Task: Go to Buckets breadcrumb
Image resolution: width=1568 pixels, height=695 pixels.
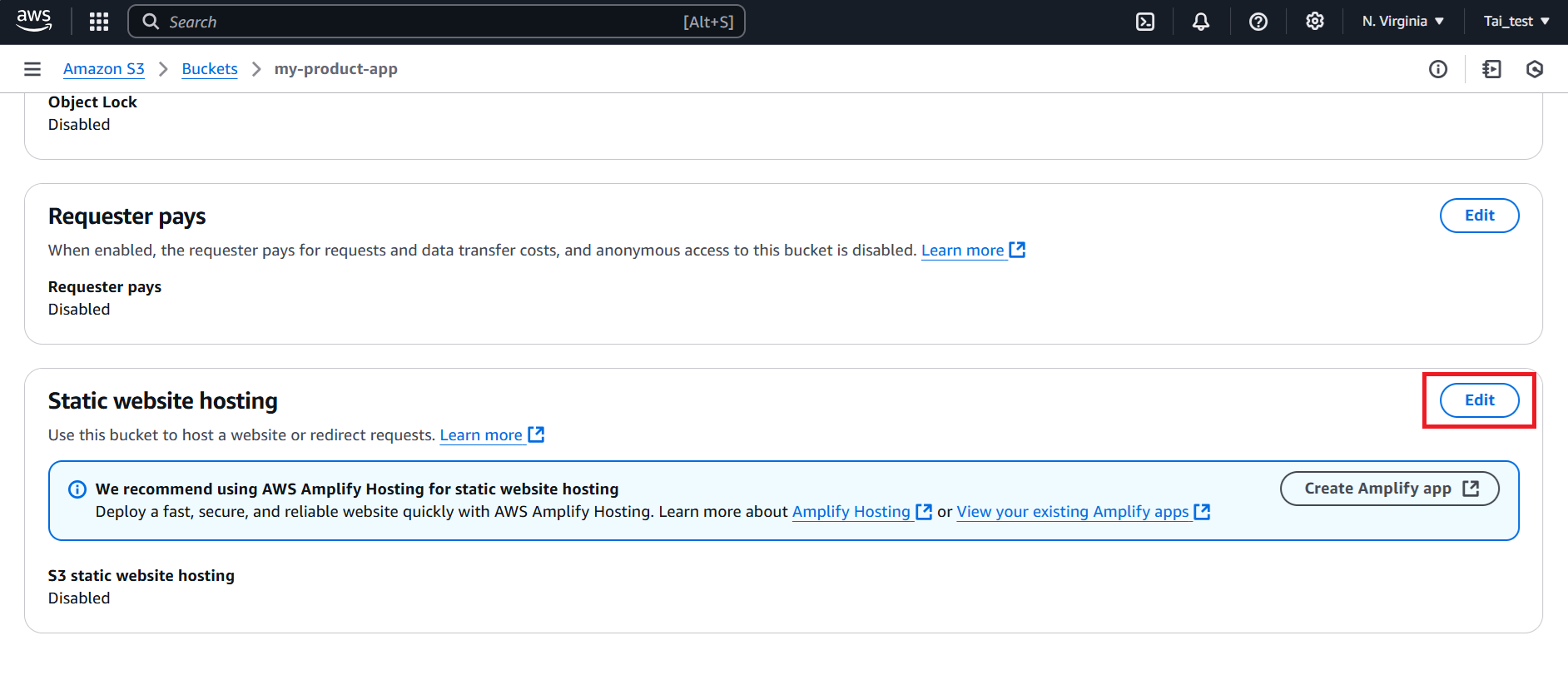Action: [210, 69]
